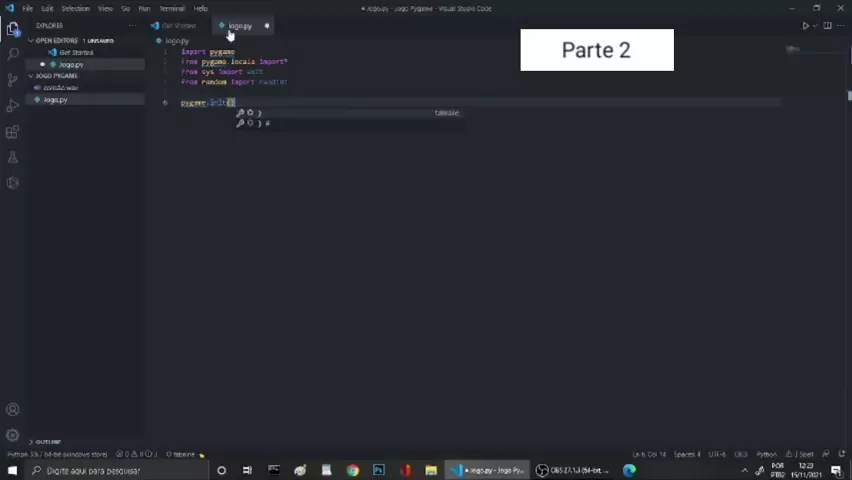Run the Python file with the play icon
852x480 pixels.
click(x=805, y=26)
